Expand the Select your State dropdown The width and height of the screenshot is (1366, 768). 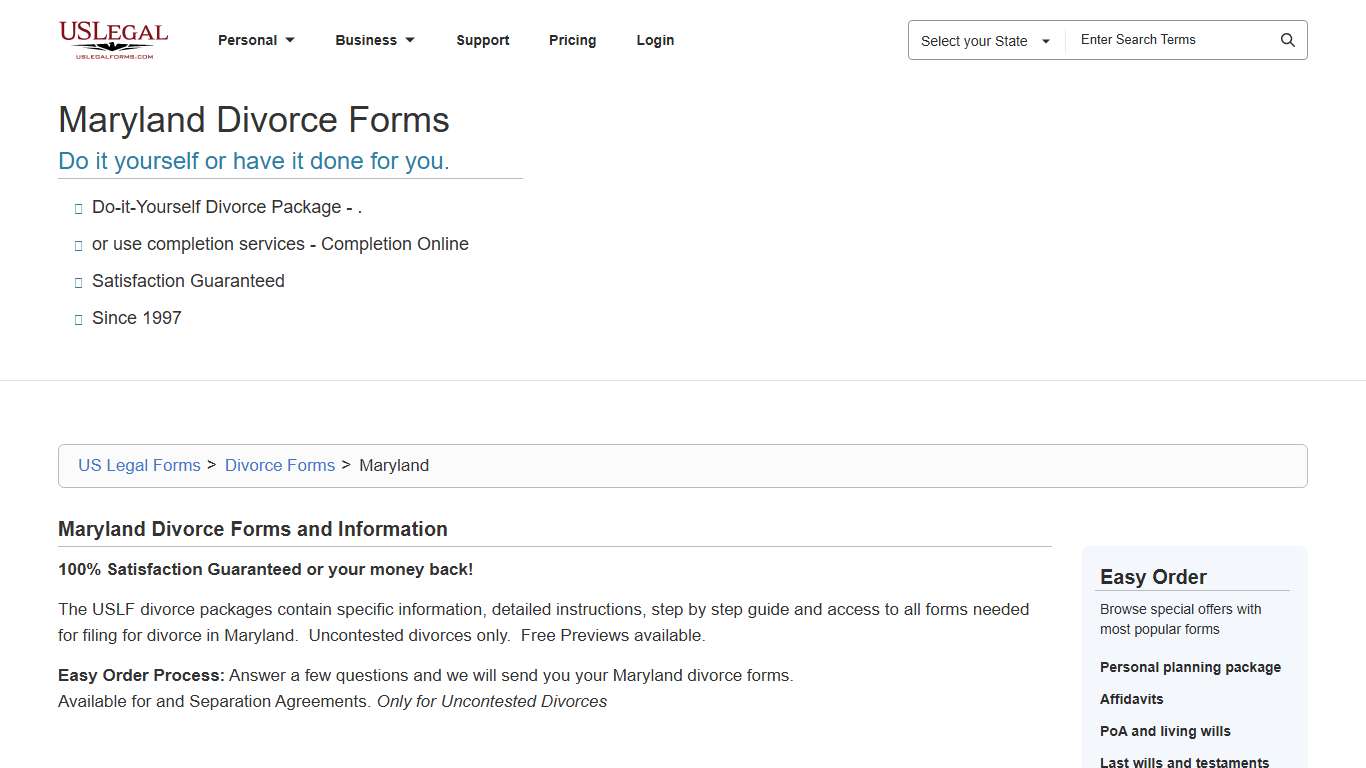tap(983, 40)
